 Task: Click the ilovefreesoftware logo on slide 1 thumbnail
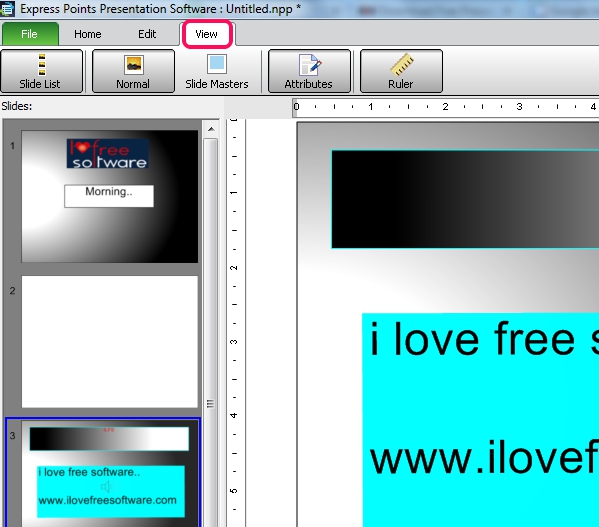pos(107,154)
